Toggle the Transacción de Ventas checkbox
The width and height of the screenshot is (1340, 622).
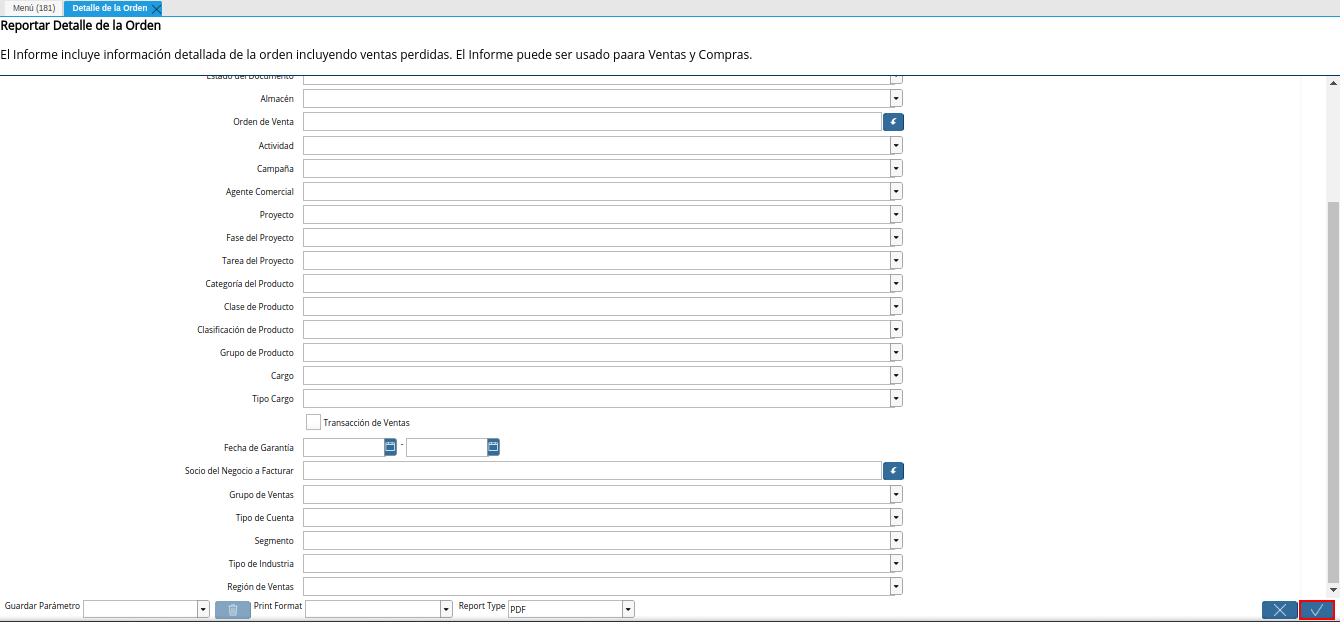coord(314,422)
